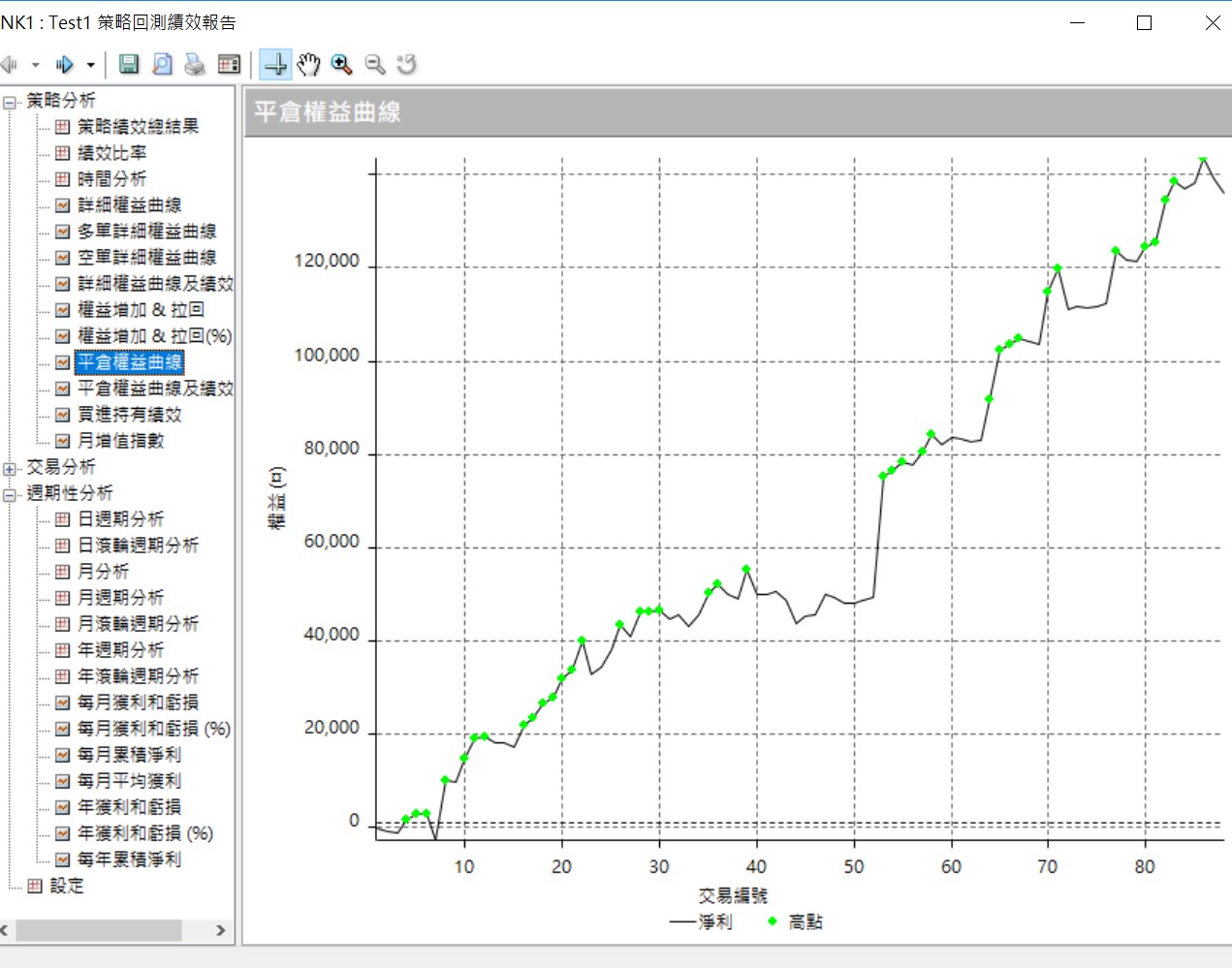Select the 權益增加 & 拉回 chart
1232x968 pixels.
(142, 309)
